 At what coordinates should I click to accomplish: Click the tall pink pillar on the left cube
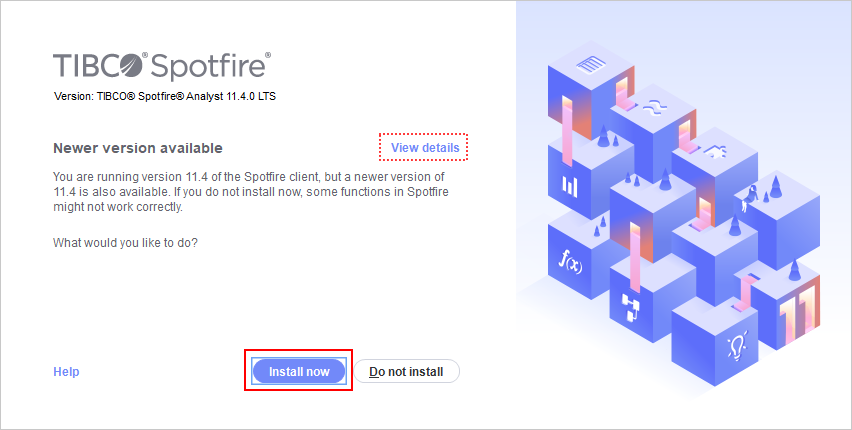(566, 130)
